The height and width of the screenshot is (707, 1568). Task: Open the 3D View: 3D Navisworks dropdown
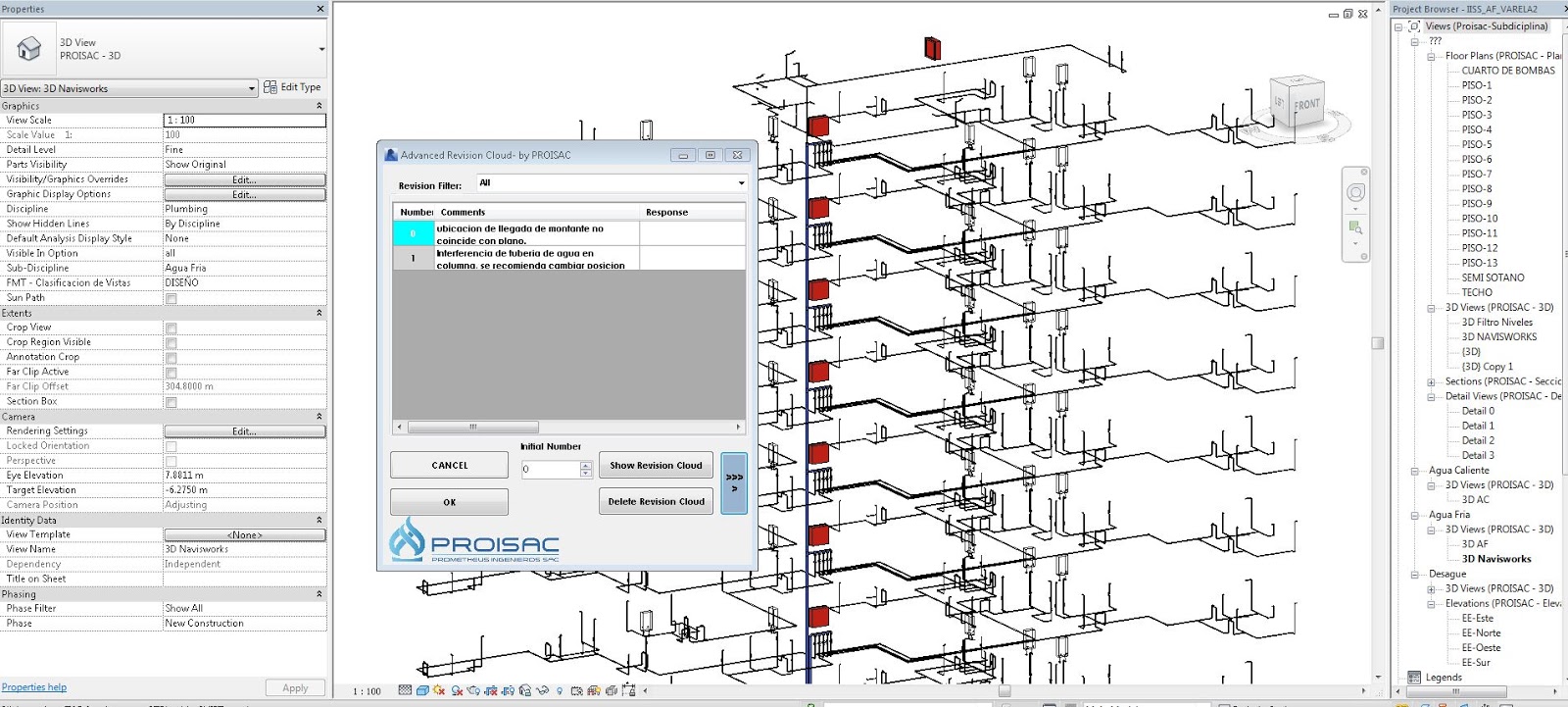[129, 88]
